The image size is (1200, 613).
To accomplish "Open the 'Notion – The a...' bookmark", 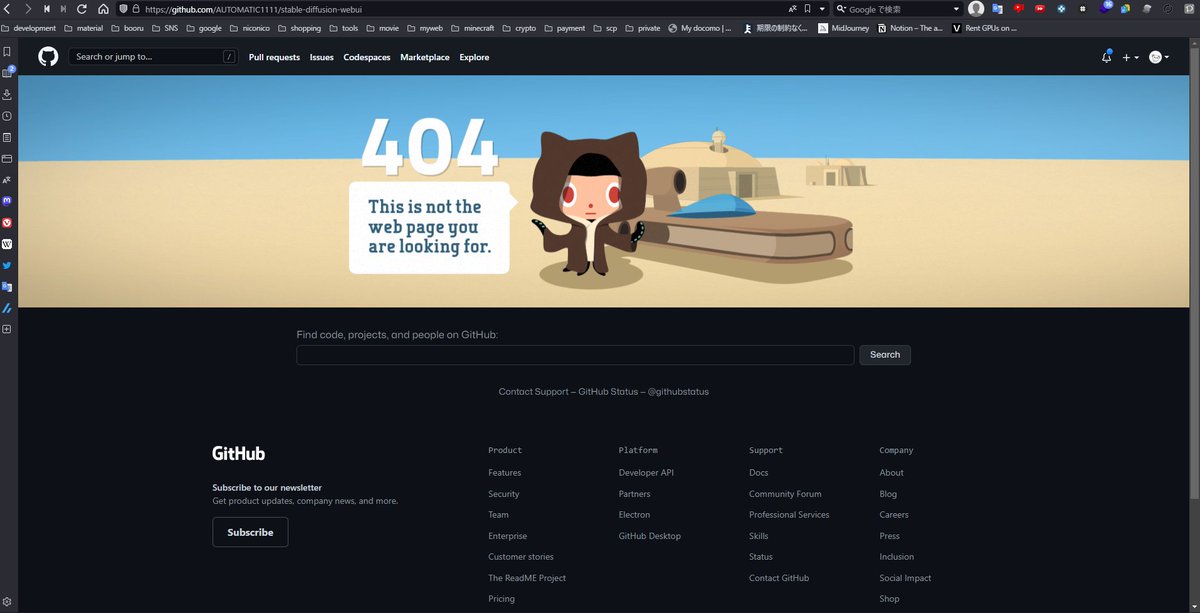I will [910, 28].
